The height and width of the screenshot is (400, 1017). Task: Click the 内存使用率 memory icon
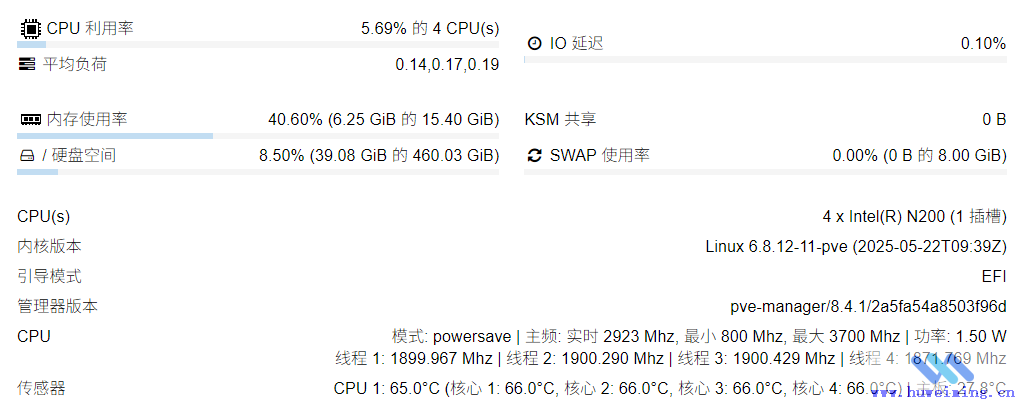point(30,120)
